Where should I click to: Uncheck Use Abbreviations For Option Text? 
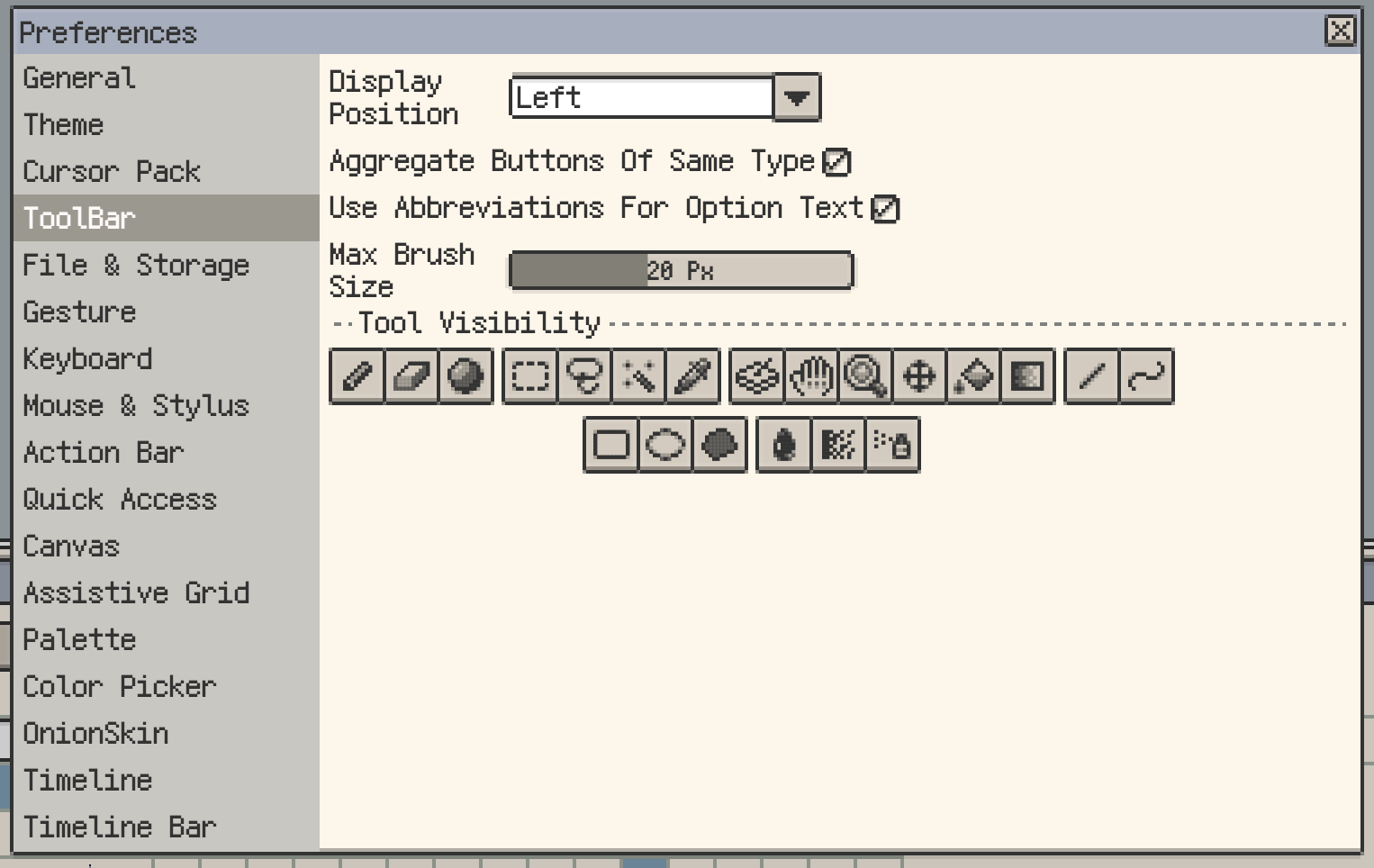[885, 209]
